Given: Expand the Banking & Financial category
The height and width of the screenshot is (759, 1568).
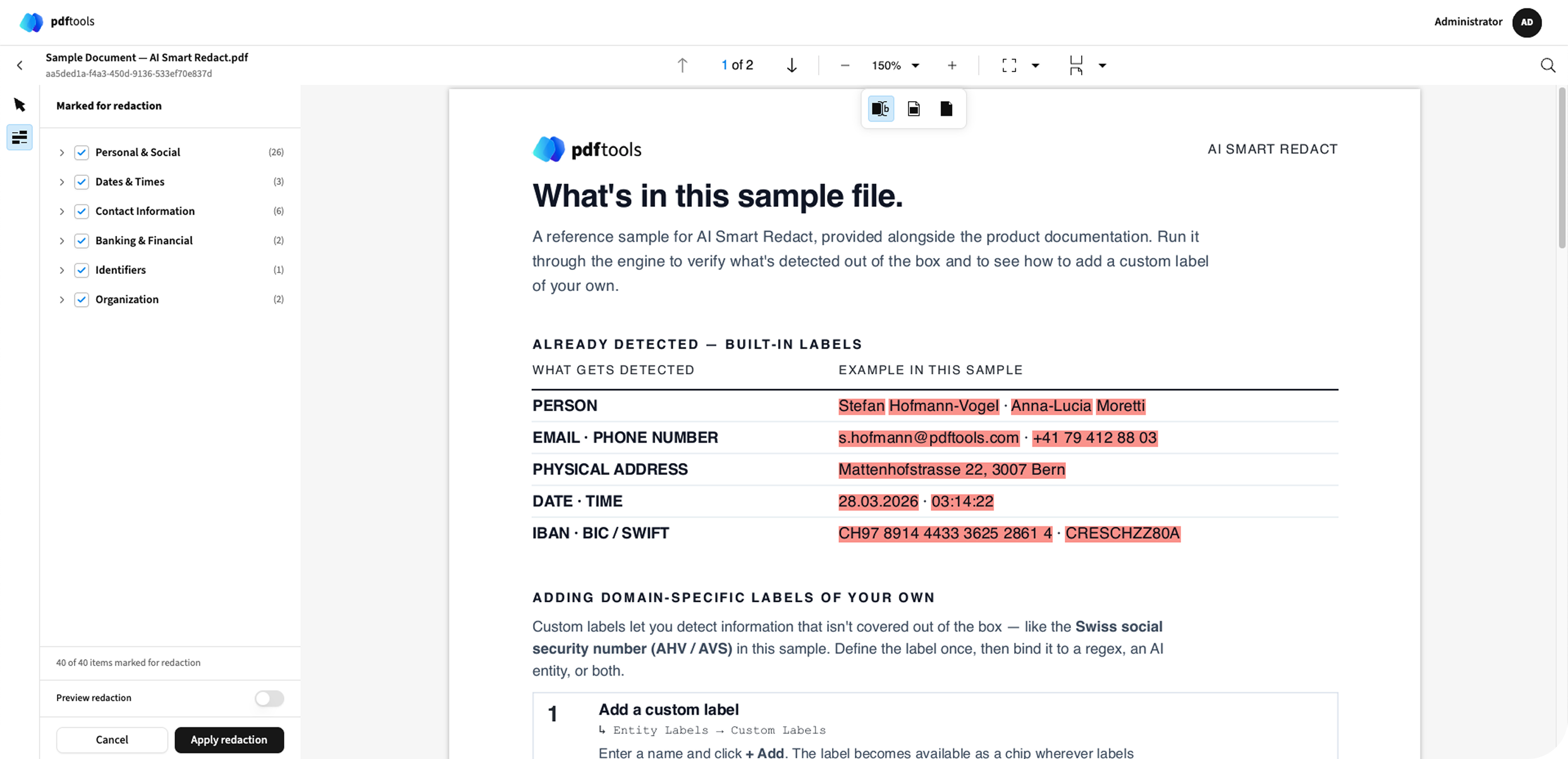Looking at the screenshot, I should [62, 241].
